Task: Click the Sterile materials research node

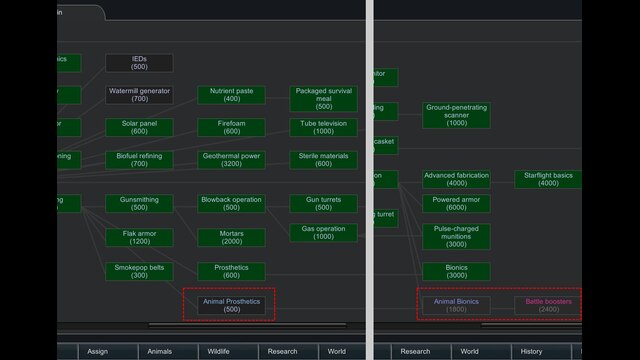Action: [x=324, y=160]
